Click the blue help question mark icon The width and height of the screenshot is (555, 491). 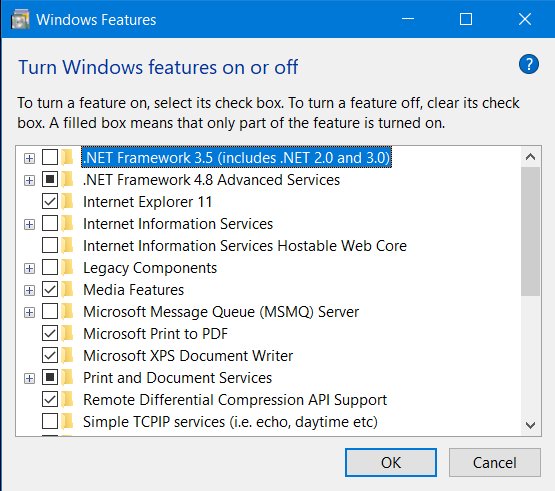(529, 64)
